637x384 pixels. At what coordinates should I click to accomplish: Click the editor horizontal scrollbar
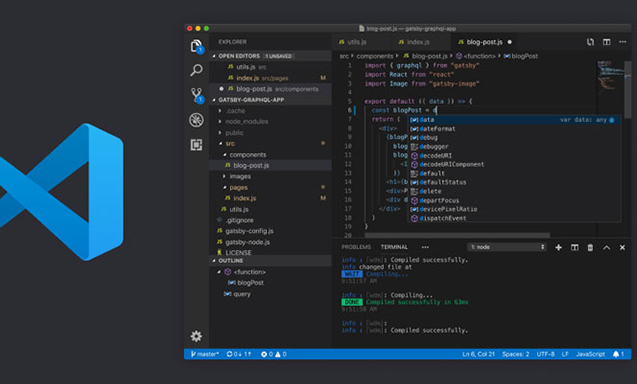(x=457, y=235)
